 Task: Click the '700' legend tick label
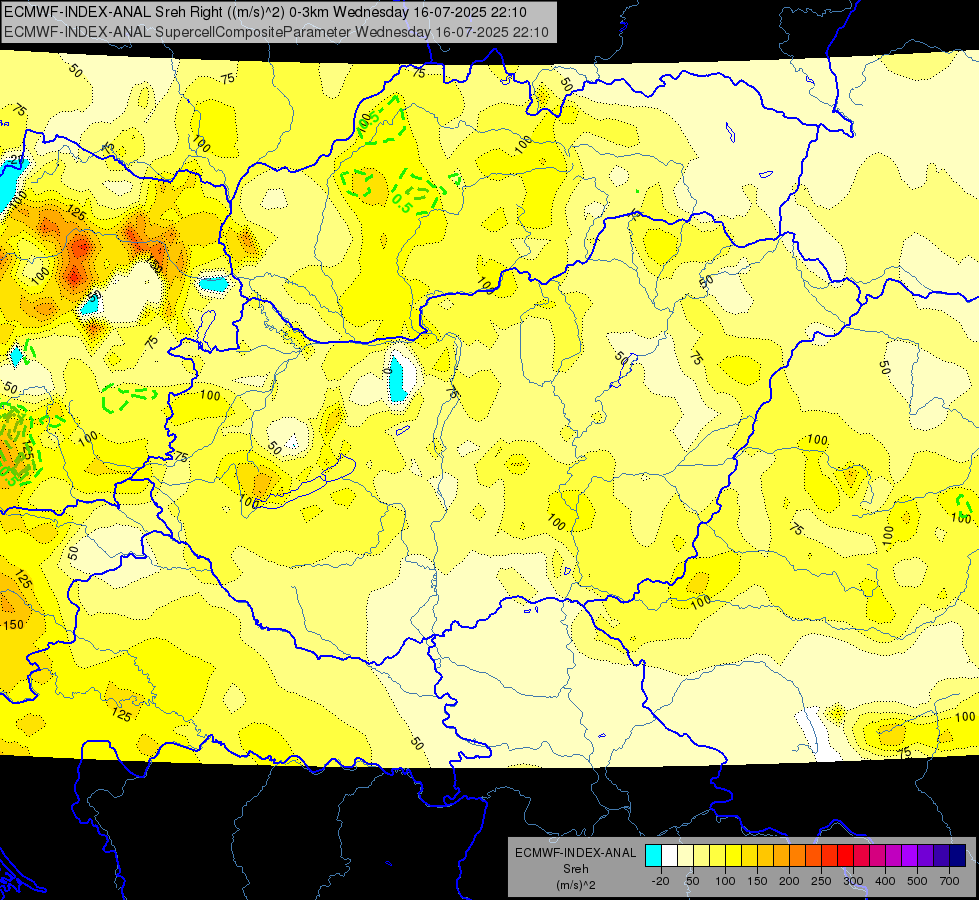[949, 881]
